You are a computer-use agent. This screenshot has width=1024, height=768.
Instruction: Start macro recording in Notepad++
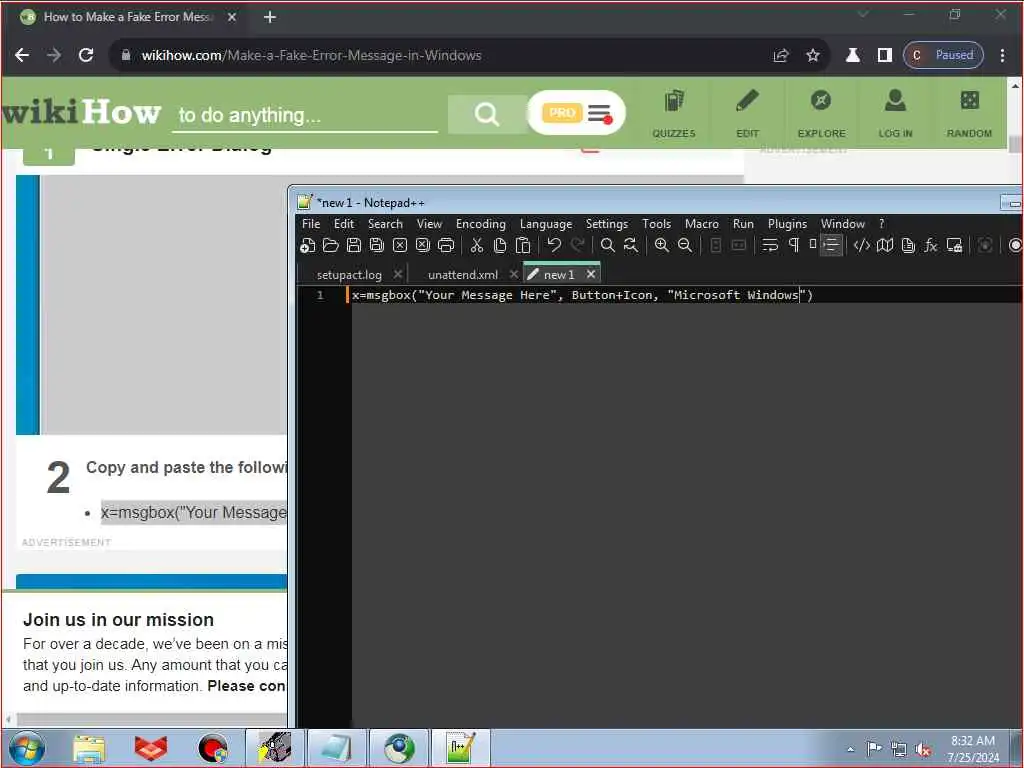coord(1015,246)
